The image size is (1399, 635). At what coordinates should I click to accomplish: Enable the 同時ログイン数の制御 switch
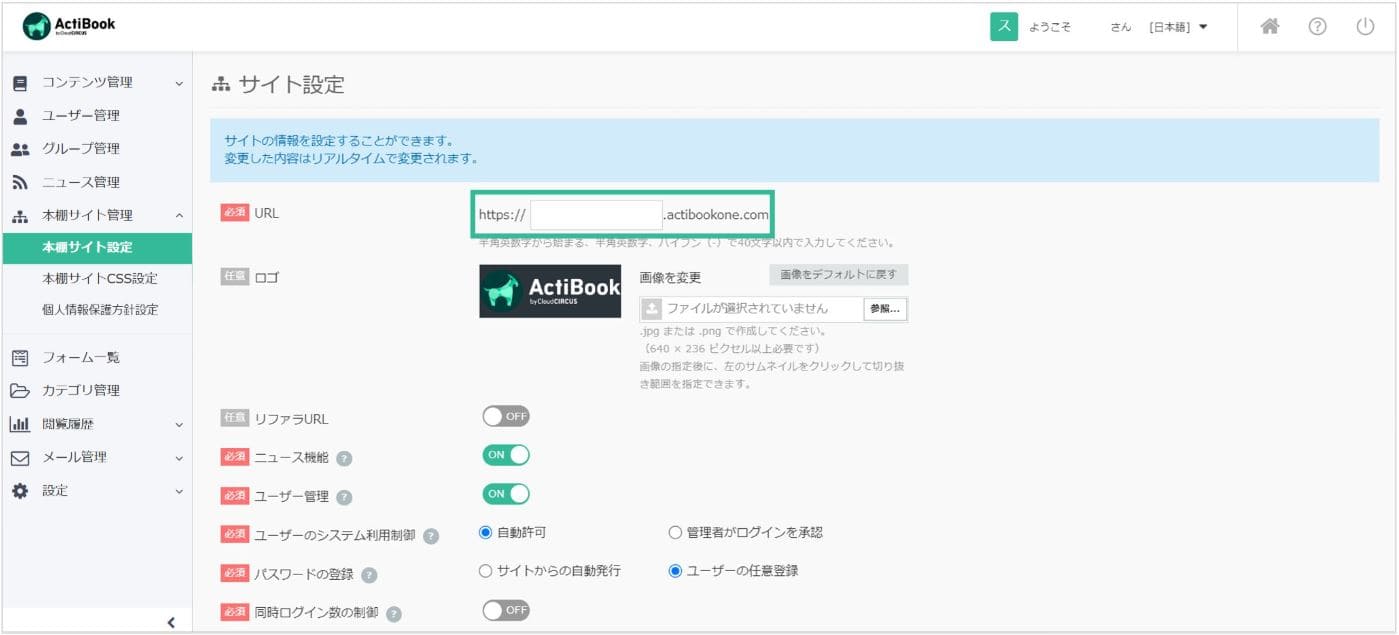(506, 610)
